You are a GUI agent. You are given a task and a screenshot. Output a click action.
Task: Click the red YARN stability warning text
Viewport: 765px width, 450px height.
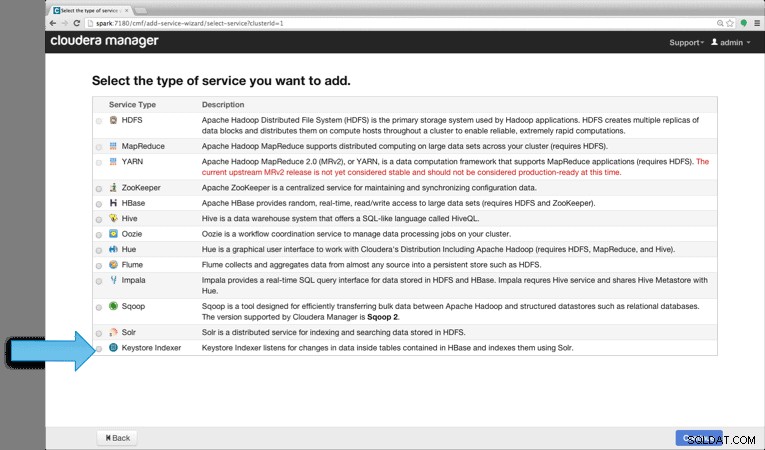411,172
